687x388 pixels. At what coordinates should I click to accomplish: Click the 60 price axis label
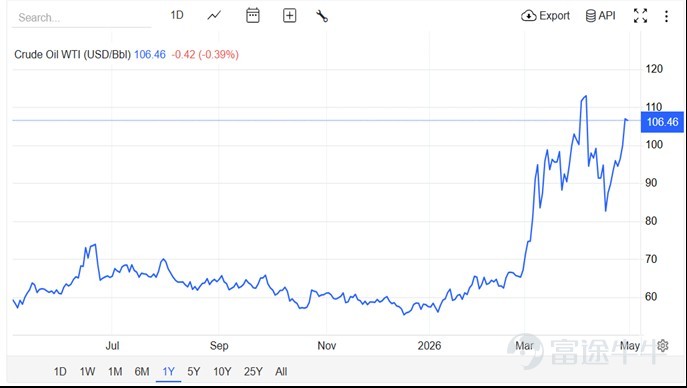pyautogui.click(x=651, y=296)
